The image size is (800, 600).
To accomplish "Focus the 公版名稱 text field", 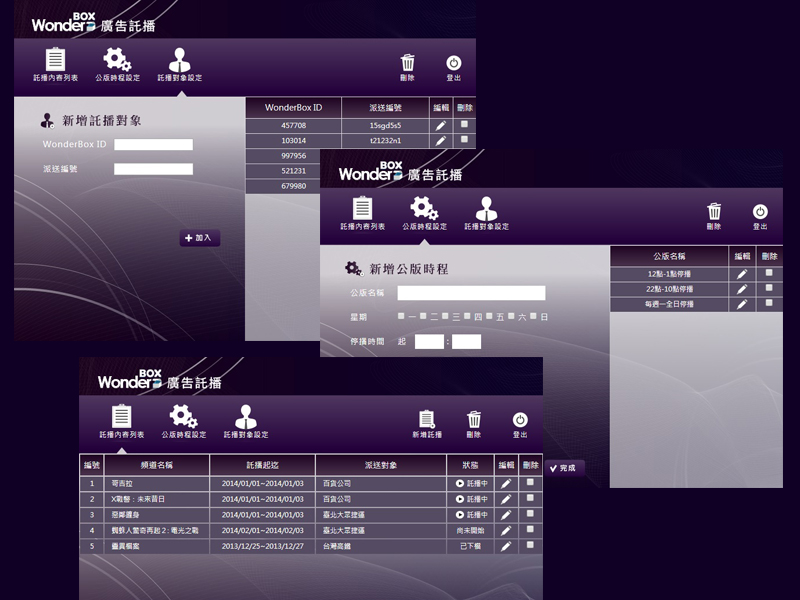I will tap(471, 293).
